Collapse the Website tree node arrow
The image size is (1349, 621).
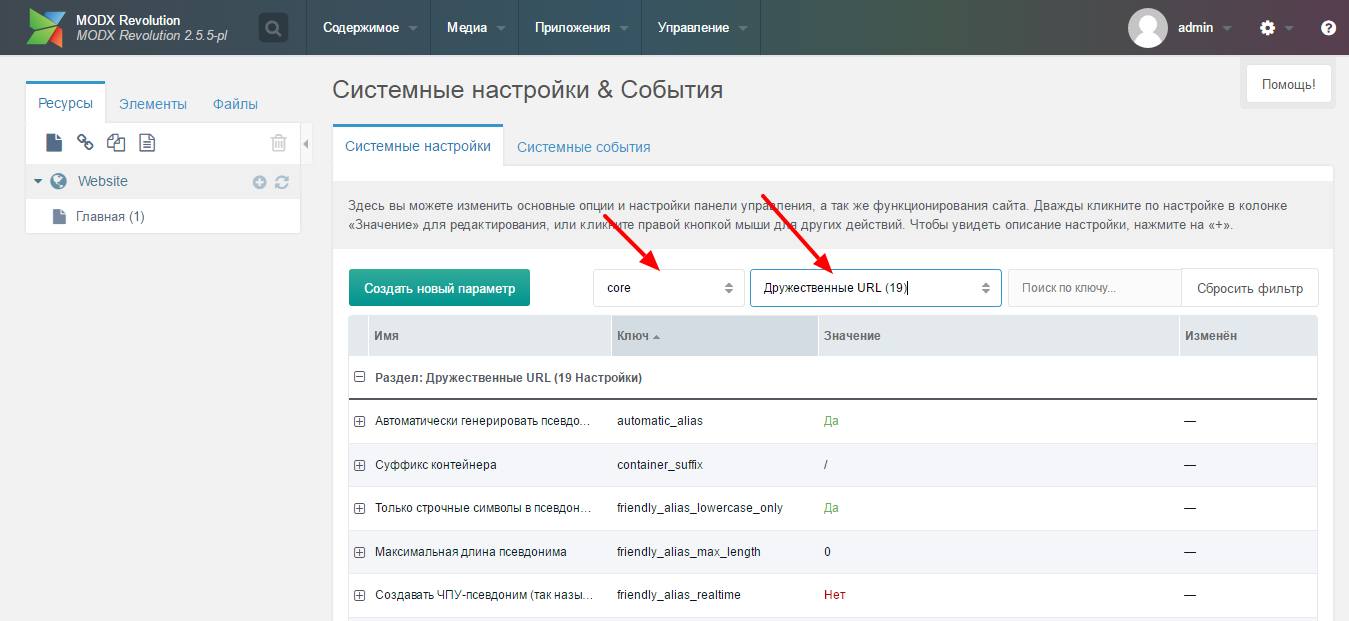38,181
